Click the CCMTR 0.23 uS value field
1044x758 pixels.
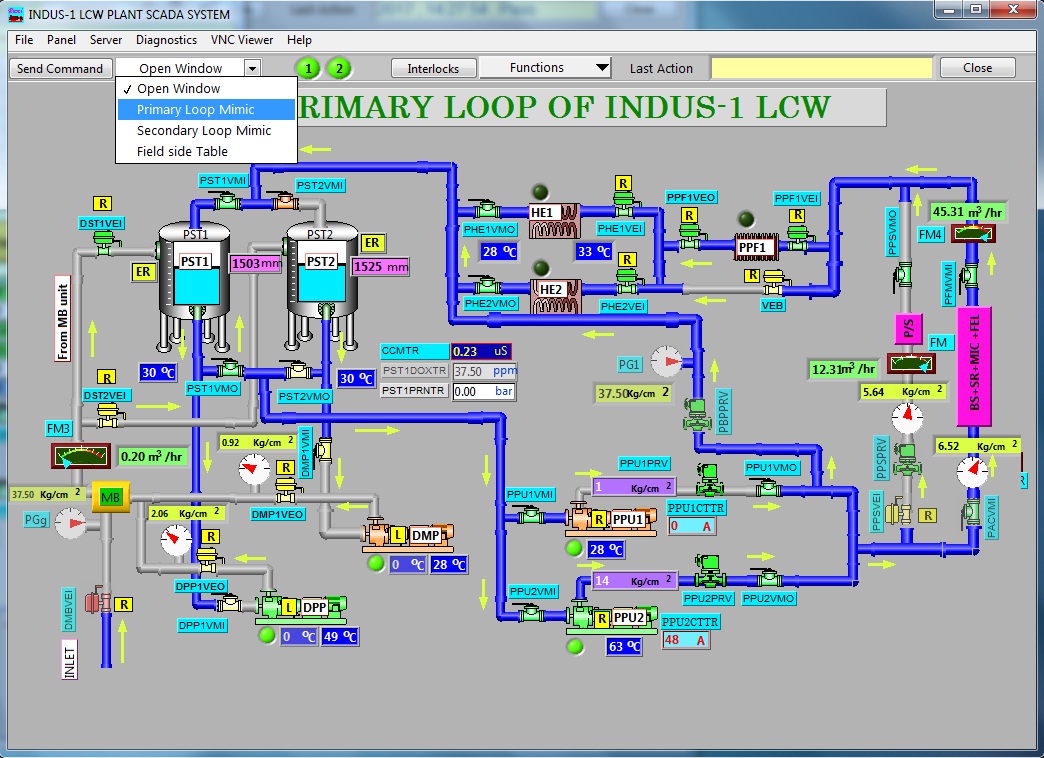click(x=481, y=351)
